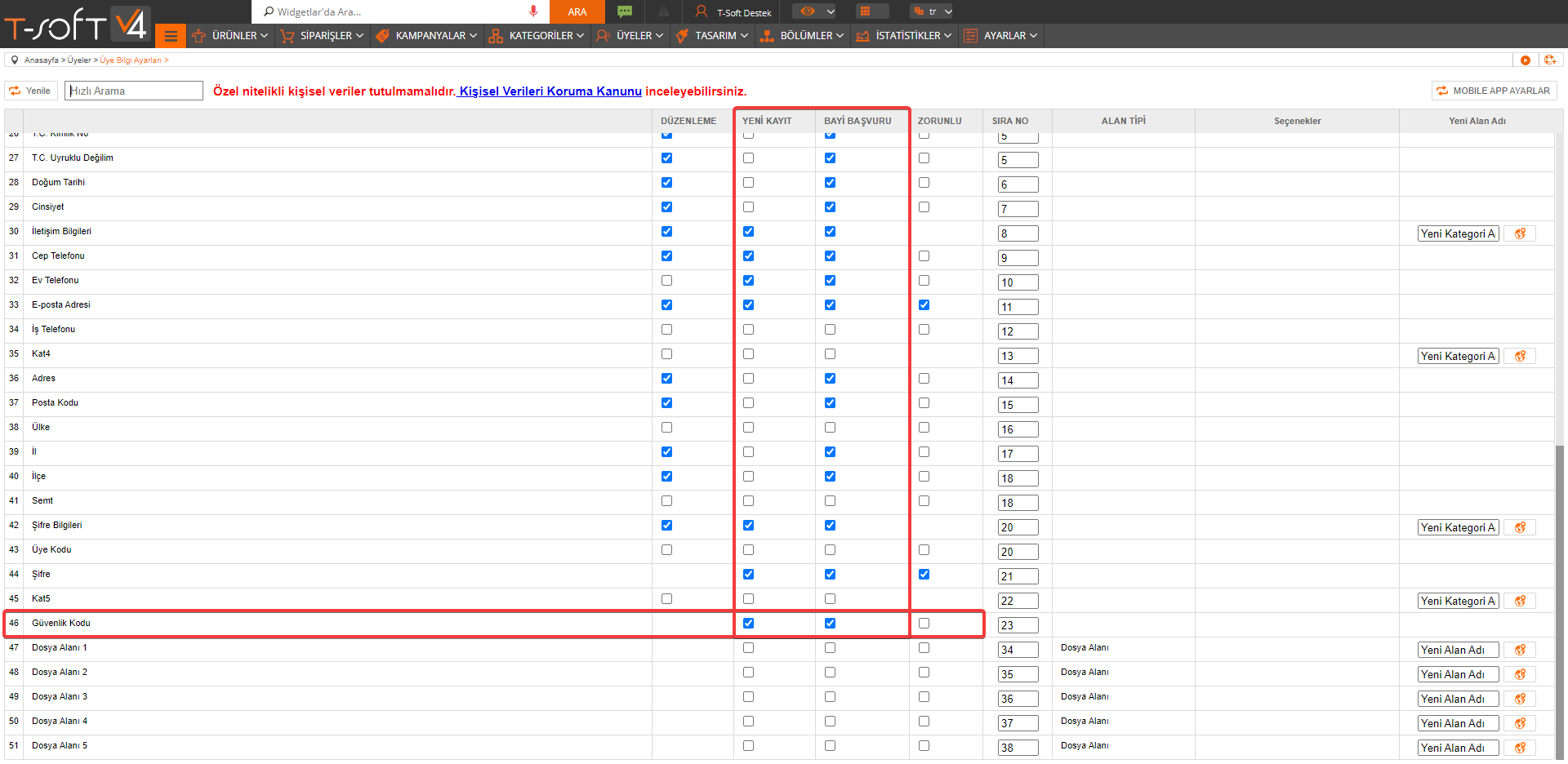Click the orange icon in Dosya Alanı 3 row
This screenshot has height=764, width=1568.
[1520, 699]
